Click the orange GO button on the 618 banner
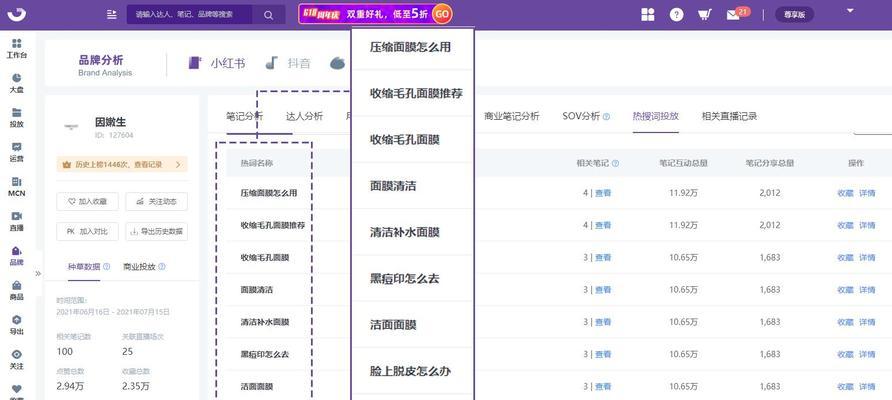 [x=442, y=14]
